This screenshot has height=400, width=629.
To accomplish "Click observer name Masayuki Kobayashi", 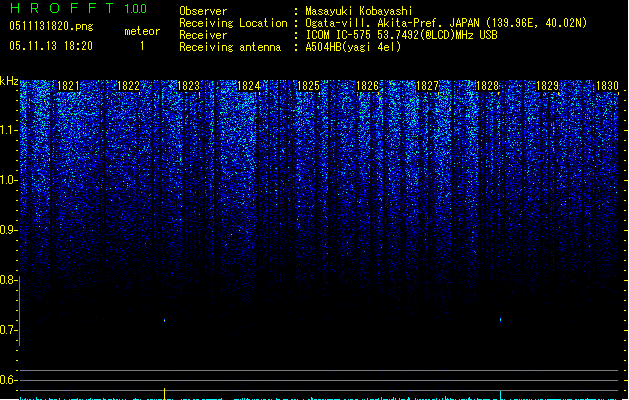I will coord(359,11).
